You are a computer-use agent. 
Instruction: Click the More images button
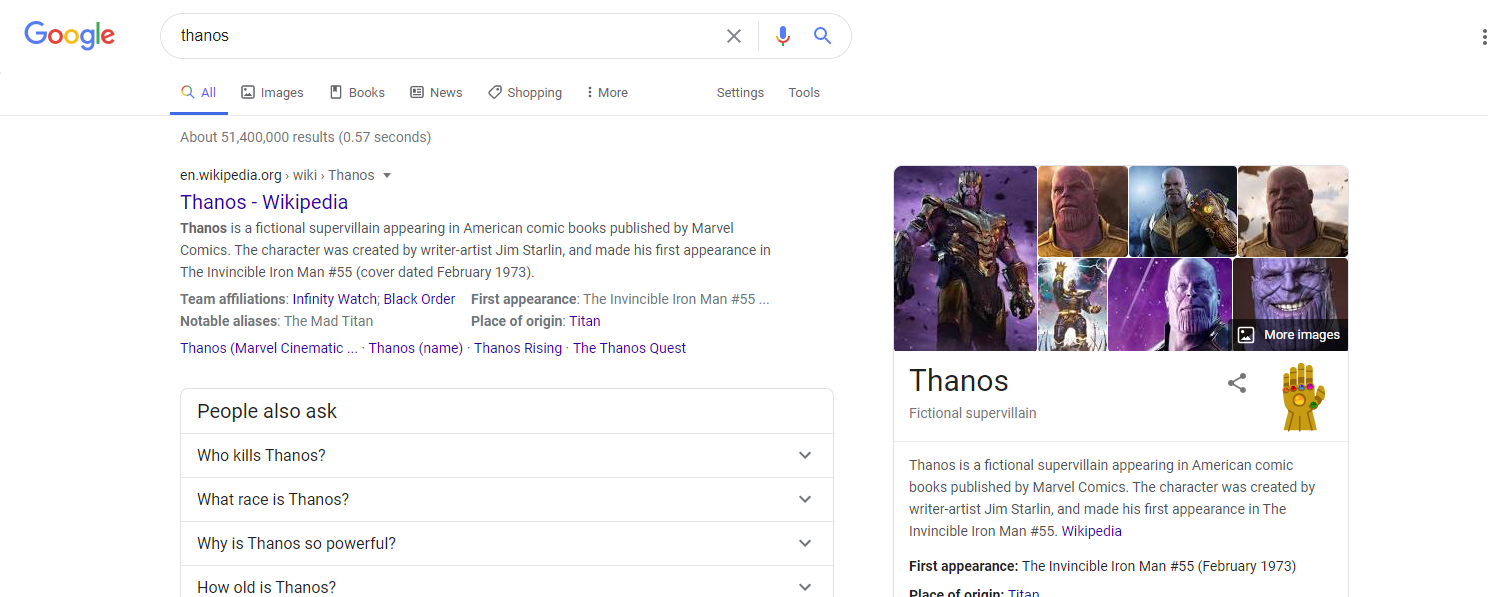point(1289,335)
